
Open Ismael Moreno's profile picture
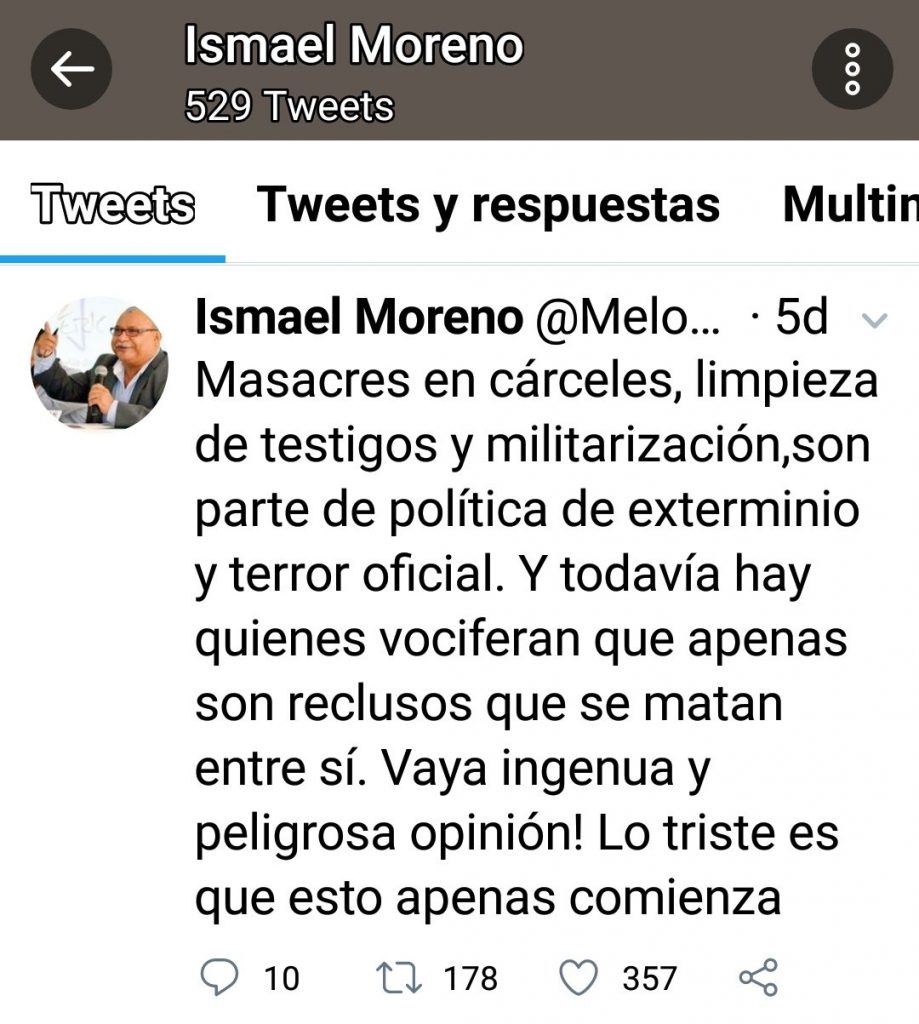[x=99, y=363]
